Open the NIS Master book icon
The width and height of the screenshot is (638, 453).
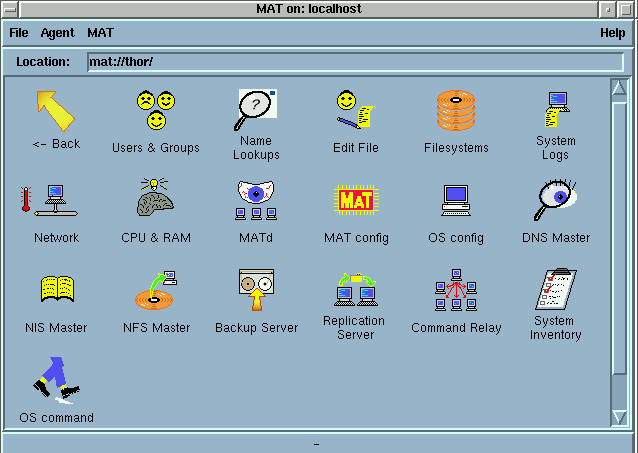pyautogui.click(x=56, y=290)
